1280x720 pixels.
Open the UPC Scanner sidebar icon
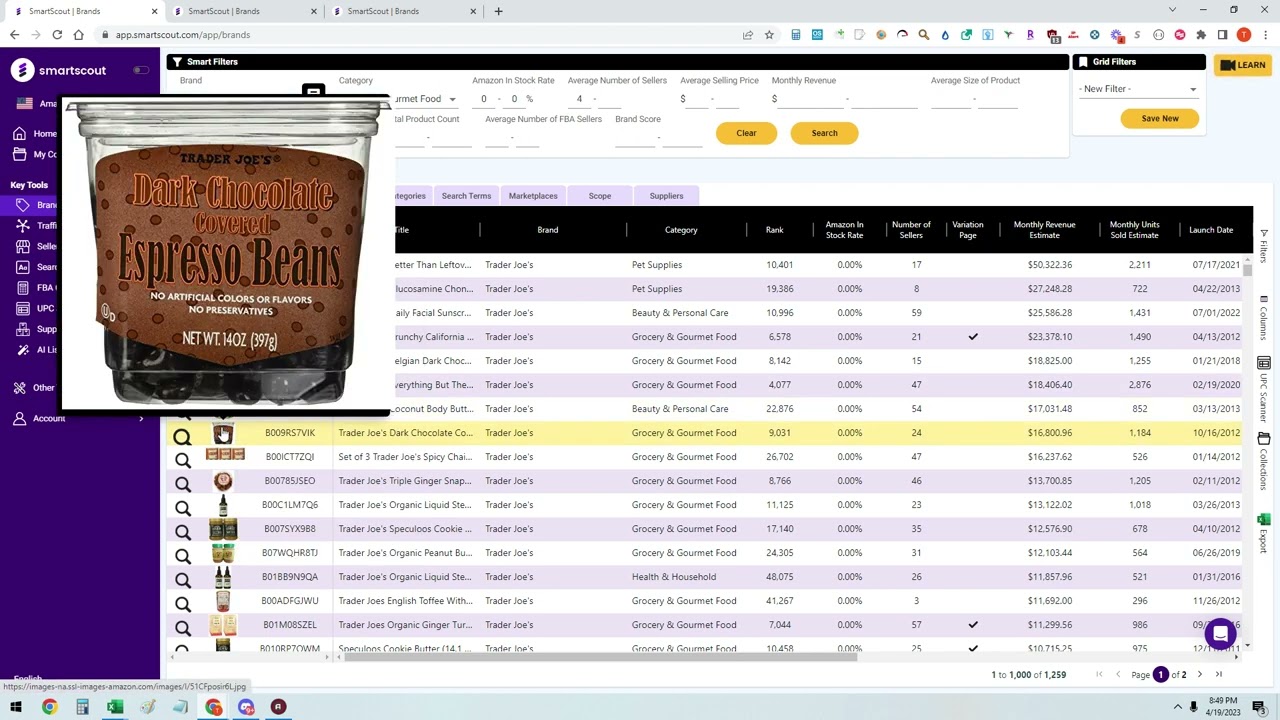point(21,308)
